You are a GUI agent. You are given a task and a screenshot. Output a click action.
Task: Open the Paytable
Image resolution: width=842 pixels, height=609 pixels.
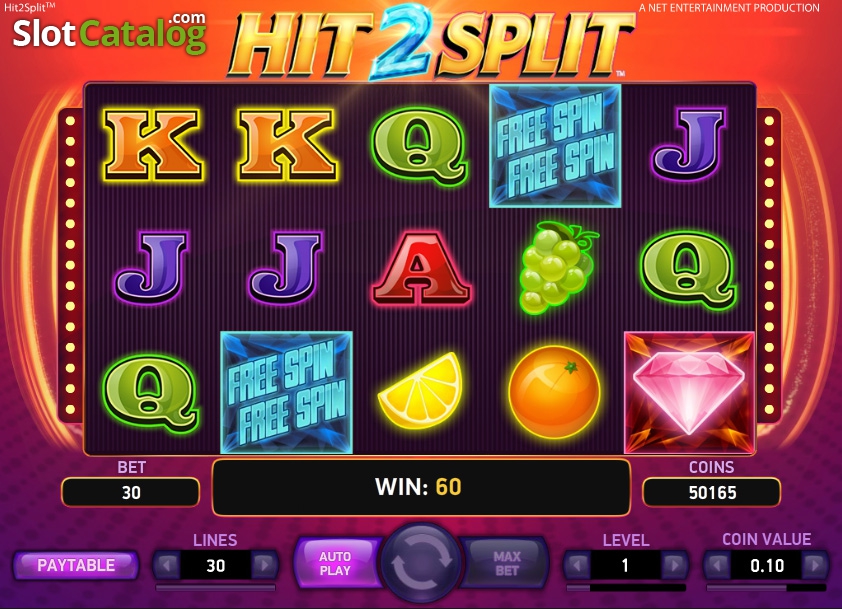tap(76, 566)
